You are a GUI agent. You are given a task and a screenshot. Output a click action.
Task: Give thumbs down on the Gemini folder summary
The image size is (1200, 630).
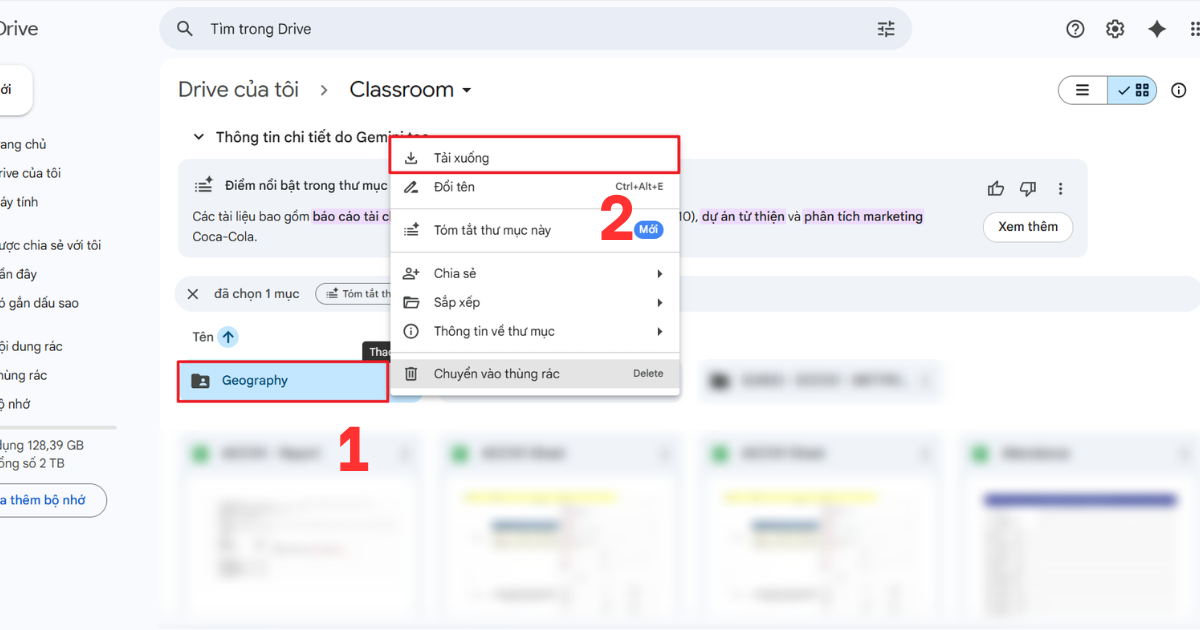click(x=1027, y=188)
